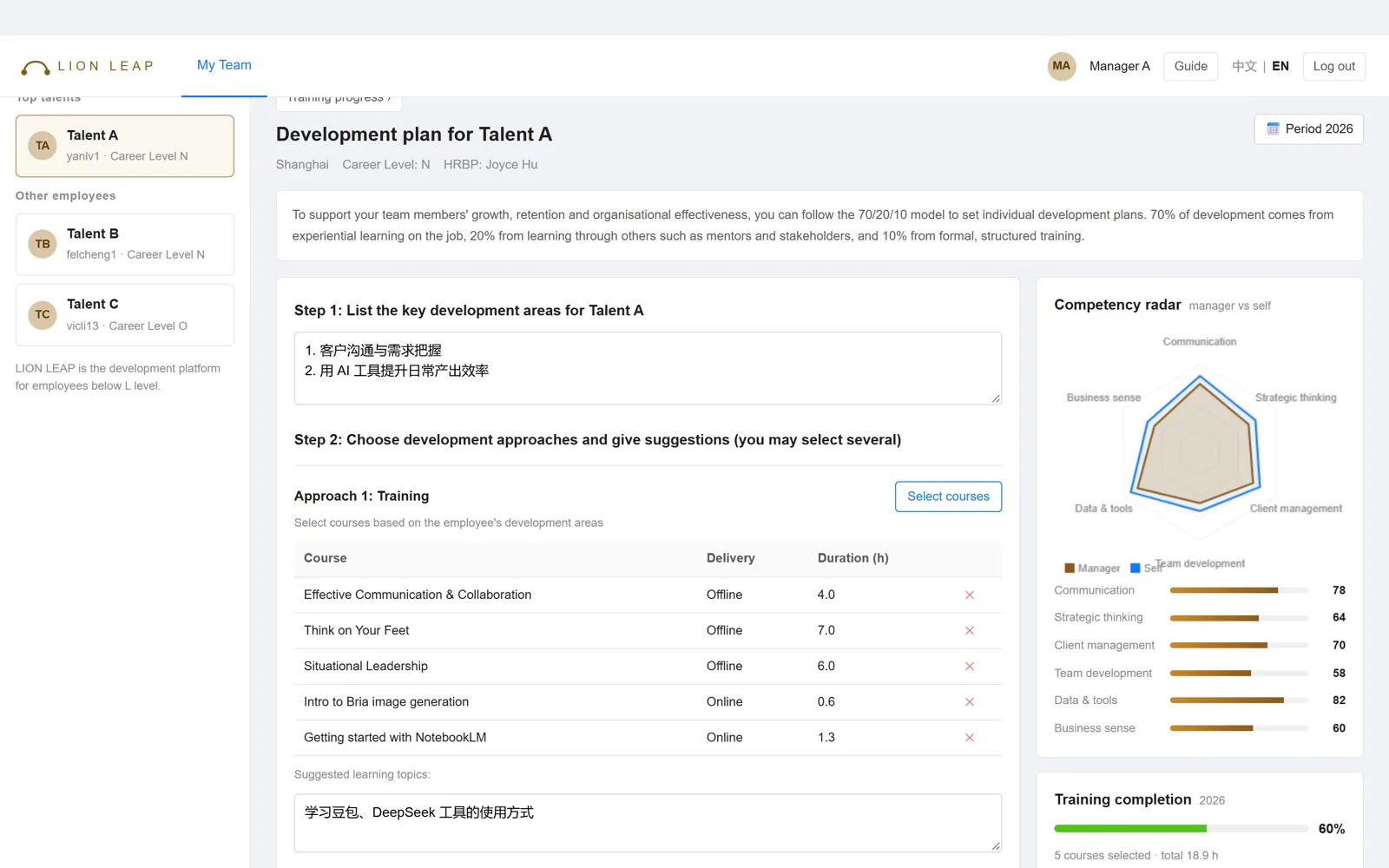The image size is (1389, 868).
Task: Click the key development areas text box
Action: click(x=648, y=368)
